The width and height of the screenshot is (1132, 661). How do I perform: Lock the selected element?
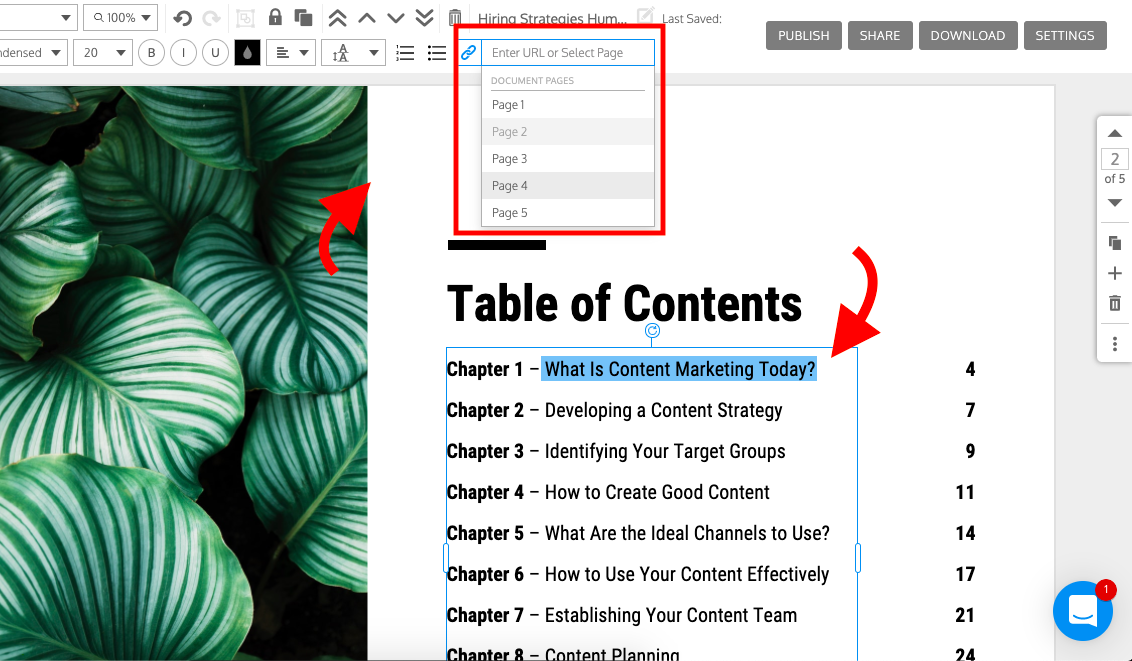click(275, 17)
